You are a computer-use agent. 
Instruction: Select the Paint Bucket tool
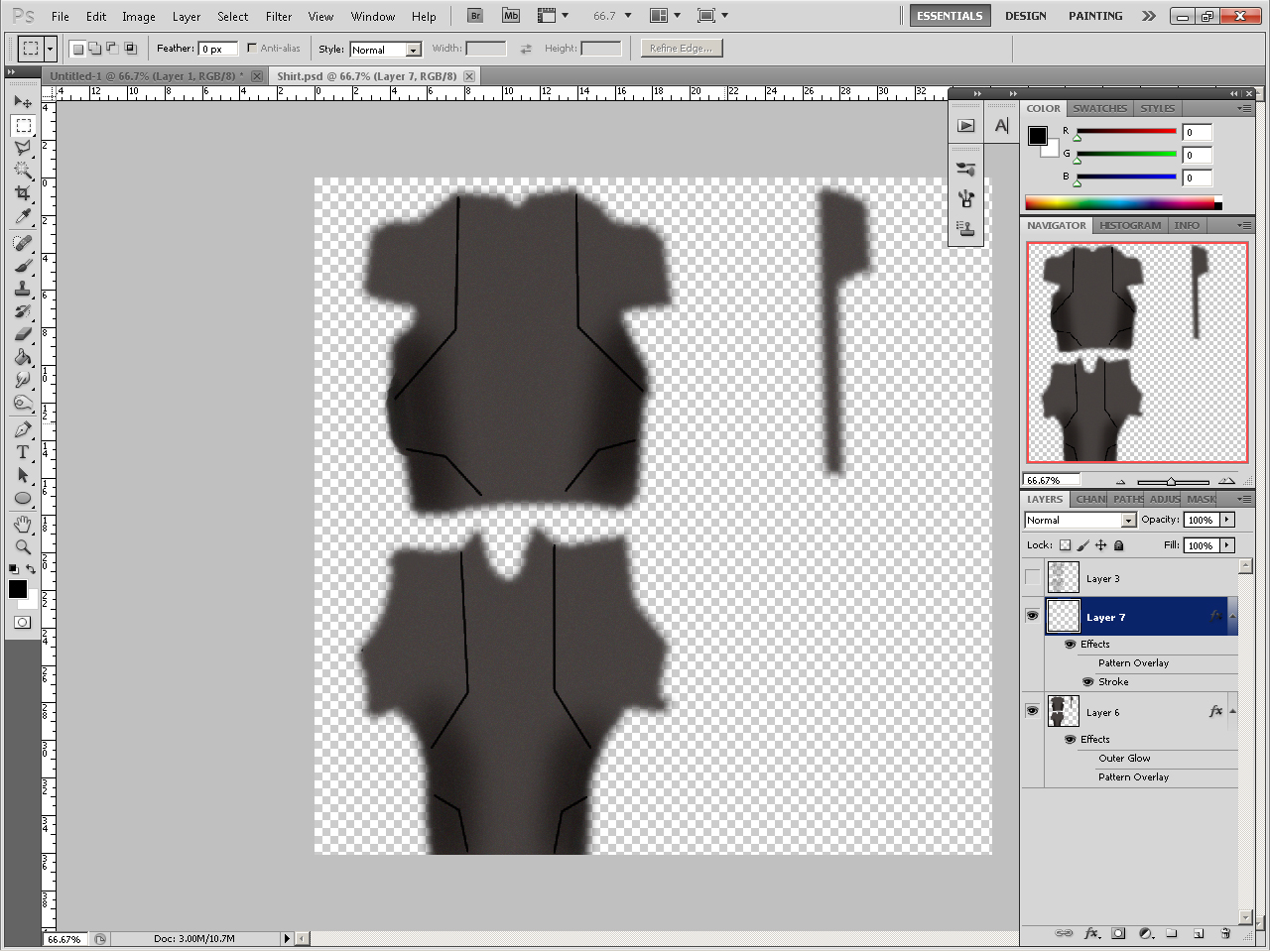click(23, 357)
